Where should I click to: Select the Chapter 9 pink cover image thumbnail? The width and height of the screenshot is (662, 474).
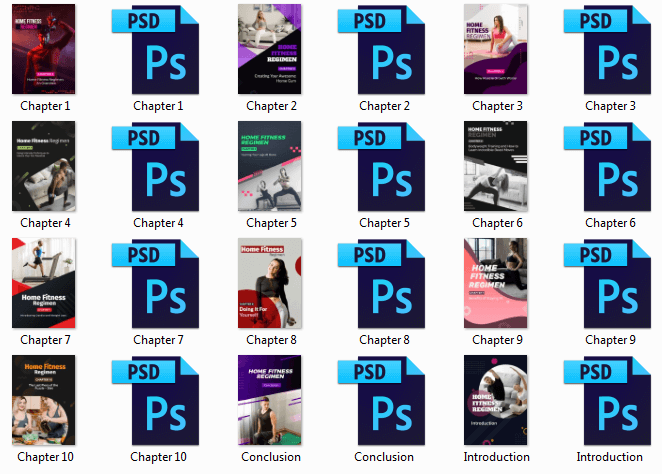[x=496, y=283]
